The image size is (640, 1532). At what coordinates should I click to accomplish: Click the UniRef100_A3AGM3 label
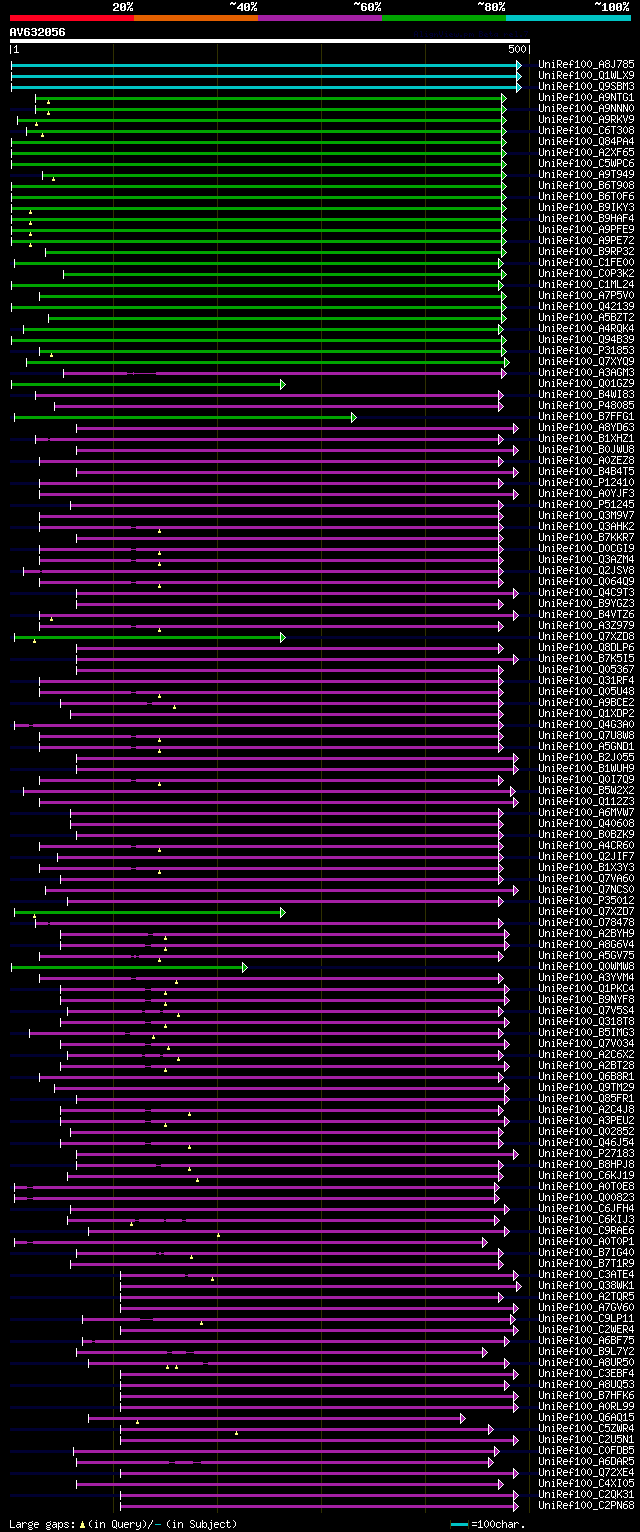tap(586, 373)
